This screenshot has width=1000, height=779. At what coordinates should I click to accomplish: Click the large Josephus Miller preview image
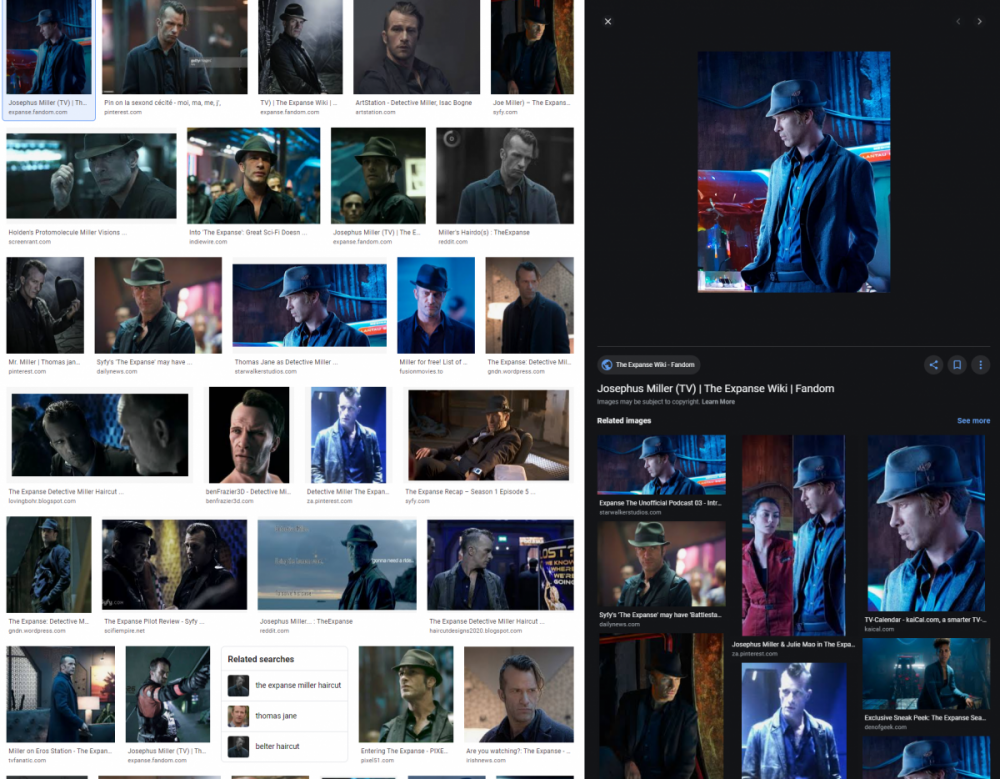(794, 171)
